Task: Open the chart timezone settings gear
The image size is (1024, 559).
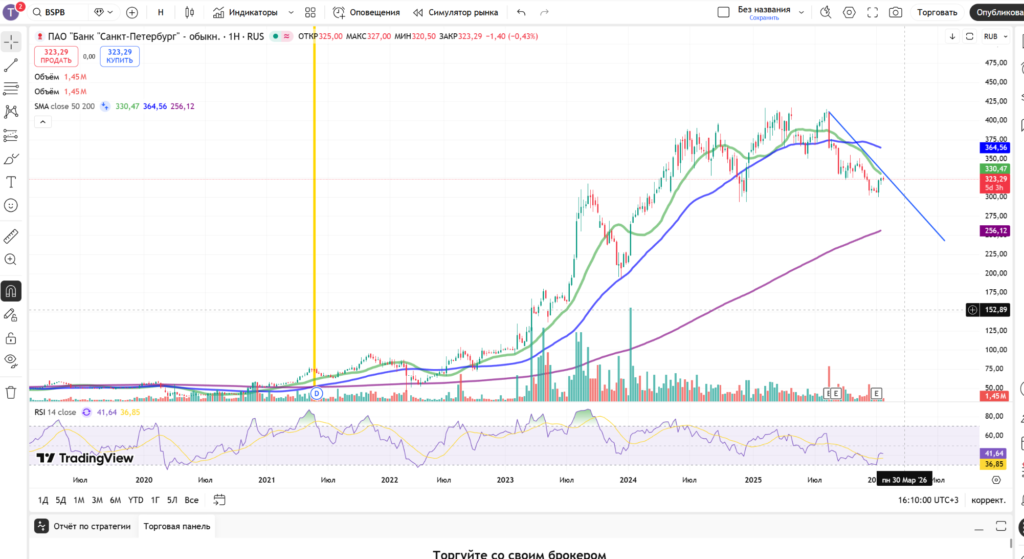Action: 996,480
